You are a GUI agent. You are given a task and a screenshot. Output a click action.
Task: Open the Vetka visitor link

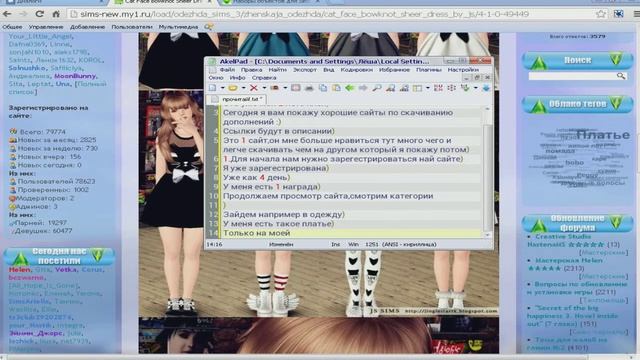(65, 270)
